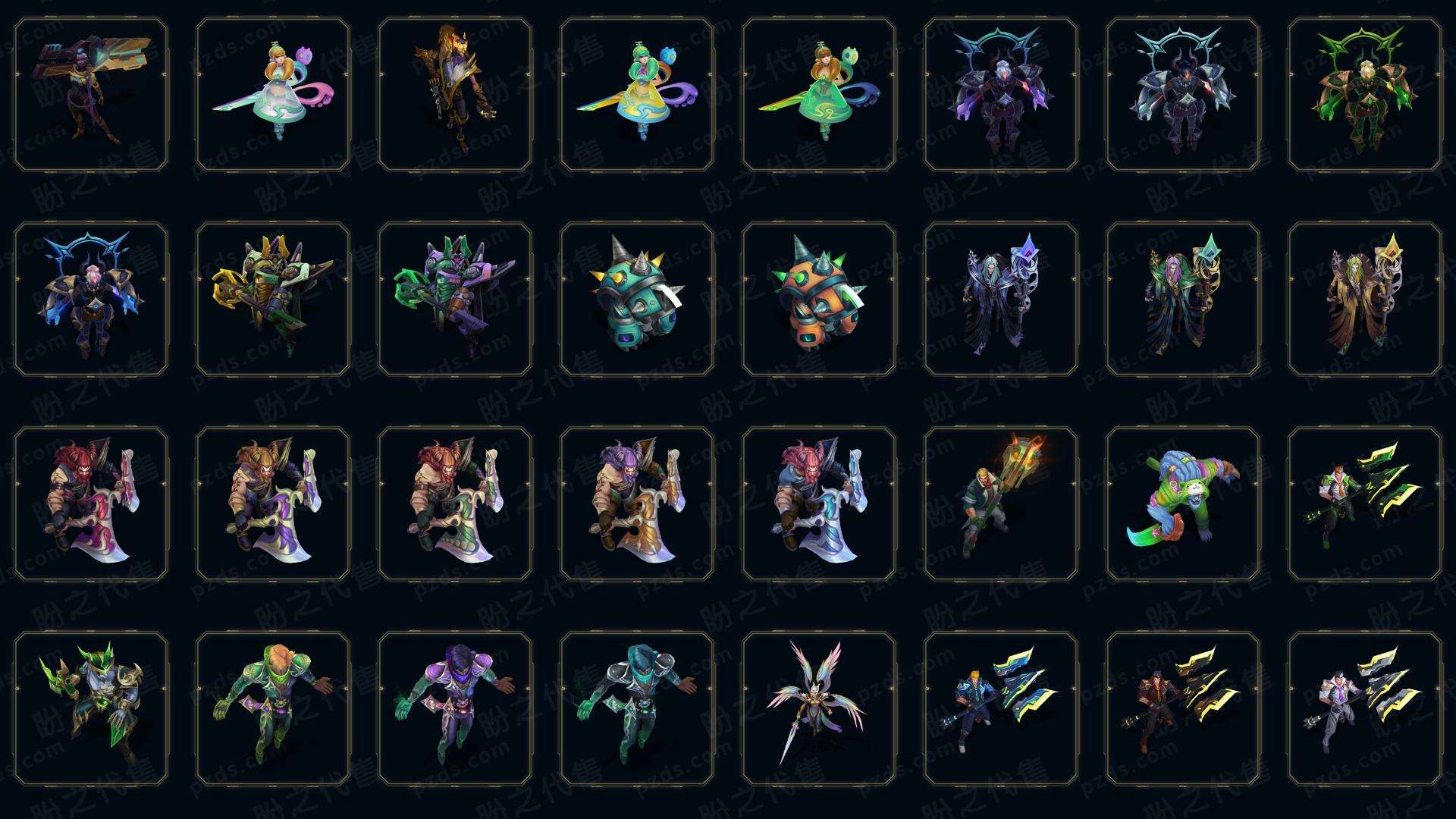The image size is (1456, 819).
Task: Pick the purple and green mecha chroma
Action: pos(455,300)
